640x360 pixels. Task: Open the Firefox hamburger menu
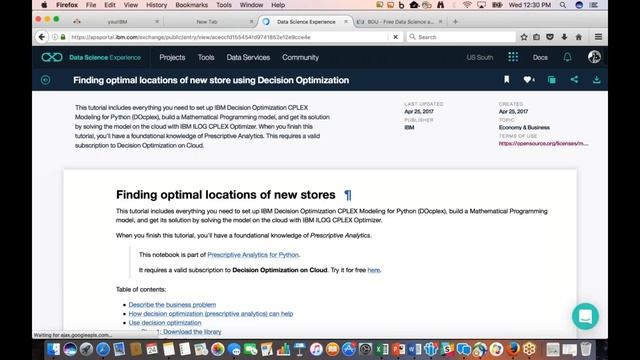pyautogui.click(x=598, y=37)
